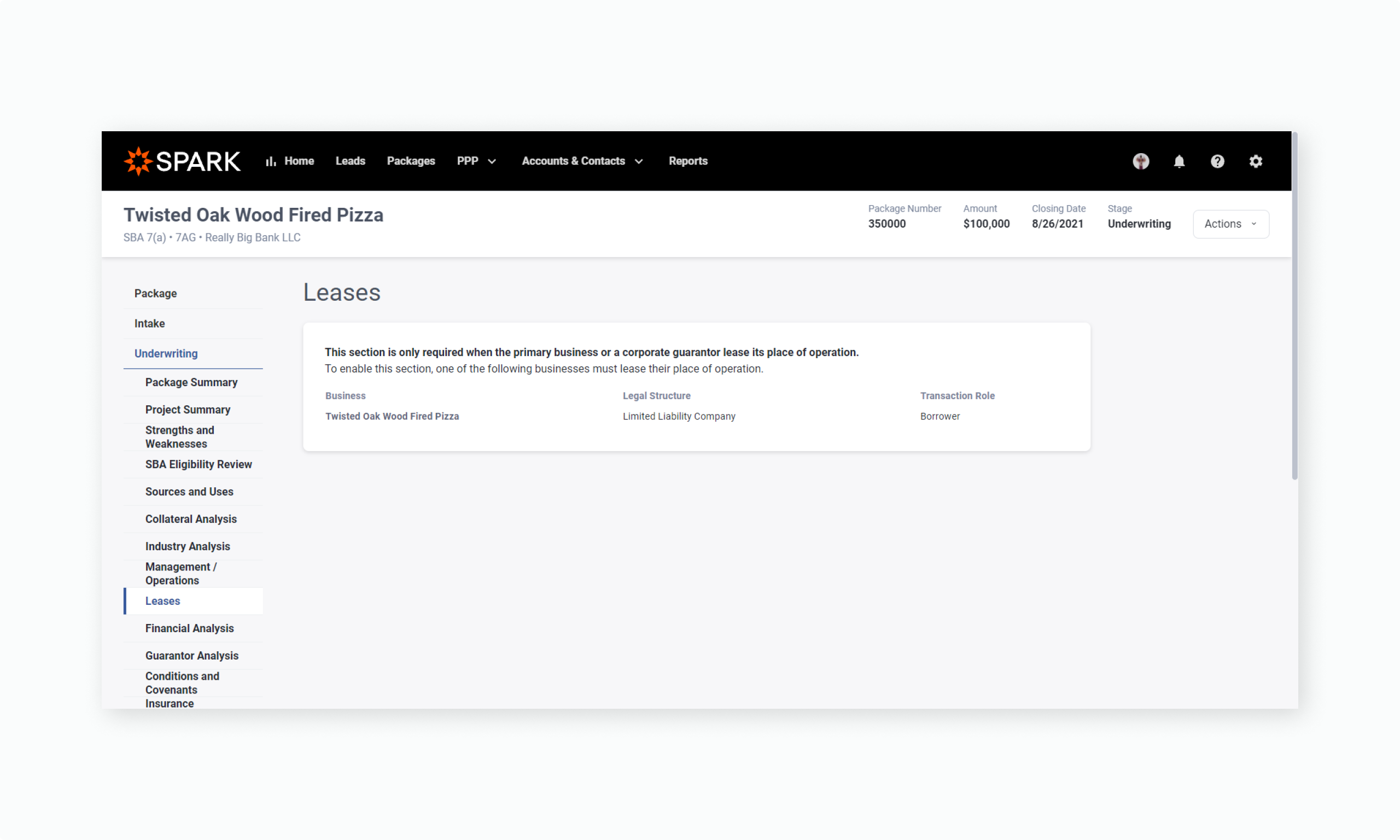Click the $100,000 amount value
The height and width of the screenshot is (840, 1400).
click(x=987, y=224)
